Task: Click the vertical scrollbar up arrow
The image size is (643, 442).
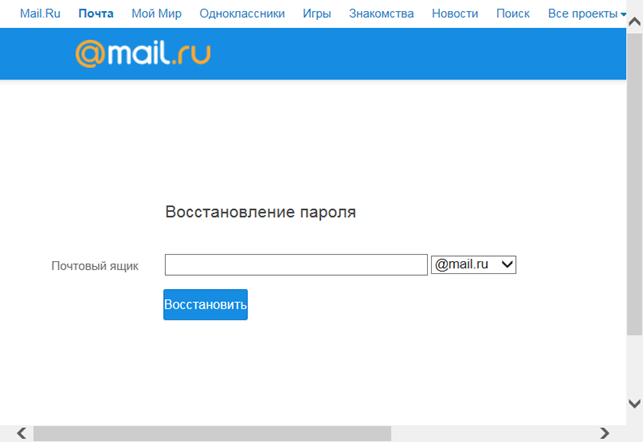Action: (x=634, y=22)
